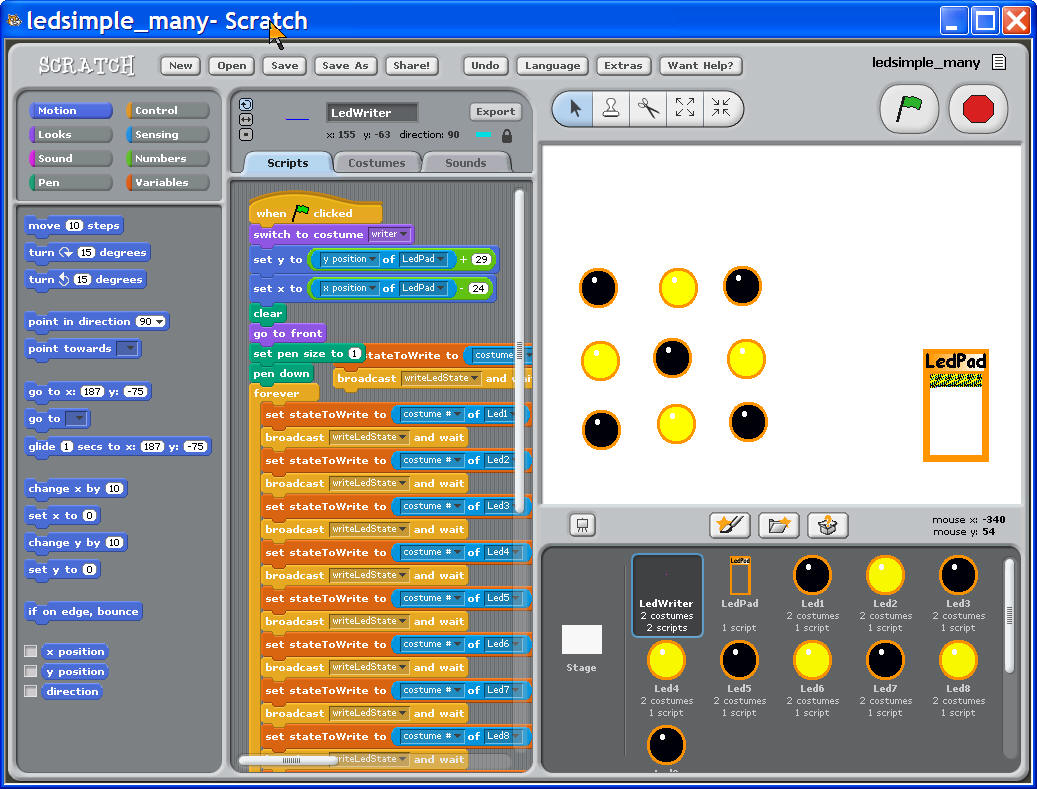Image resolution: width=1037 pixels, height=789 pixels.
Task: Select the scissors delete tool
Action: (x=648, y=108)
